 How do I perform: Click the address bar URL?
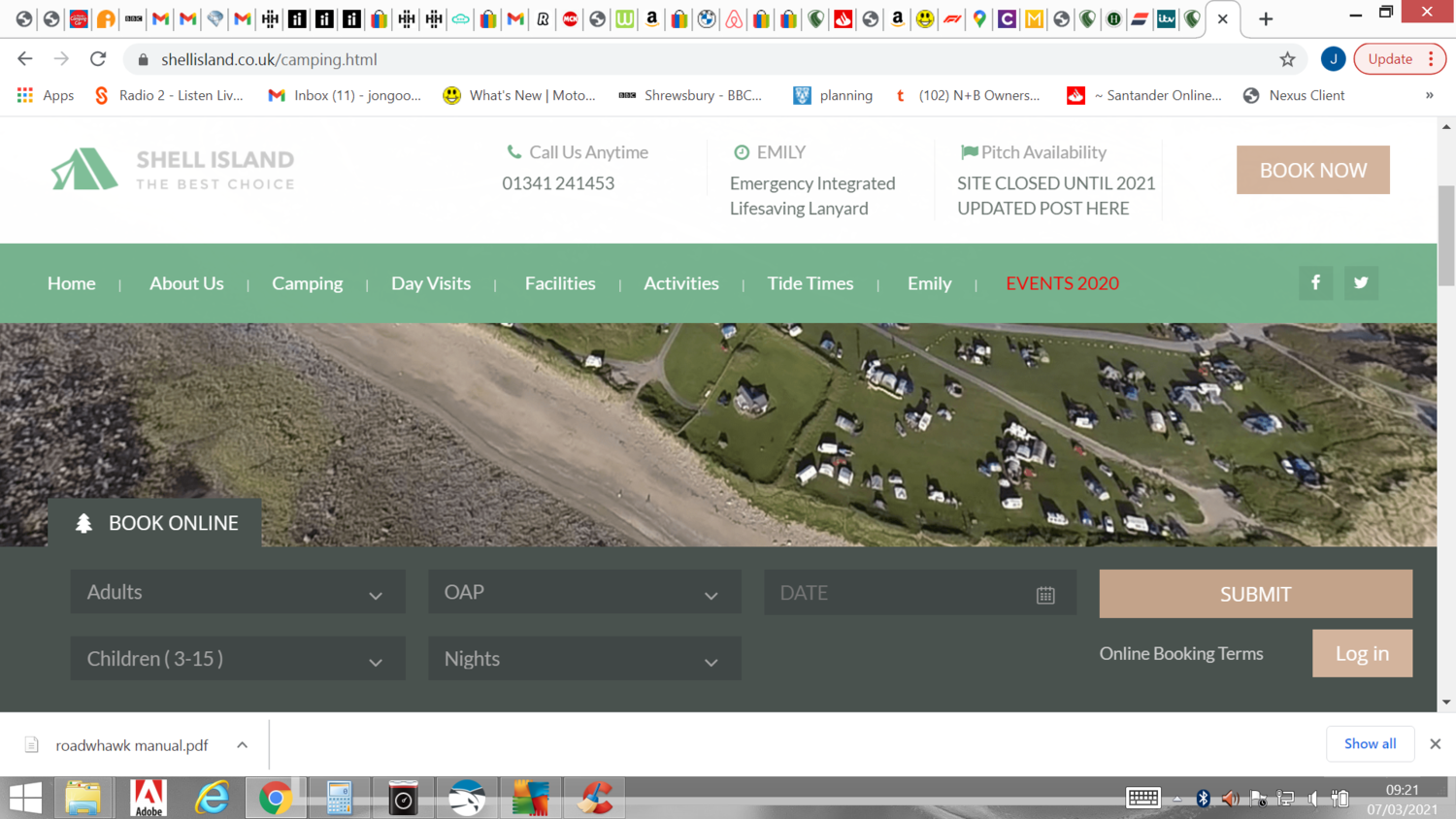click(x=269, y=59)
